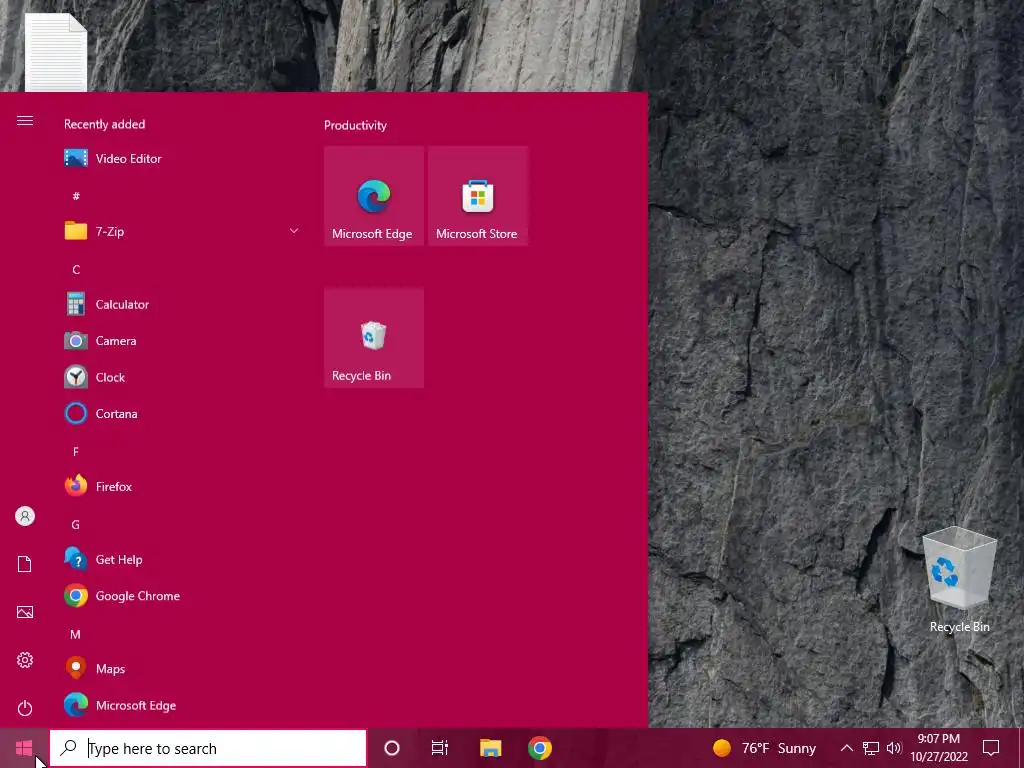Click the network icon in system tray
This screenshot has height=768, width=1024.
click(x=871, y=748)
